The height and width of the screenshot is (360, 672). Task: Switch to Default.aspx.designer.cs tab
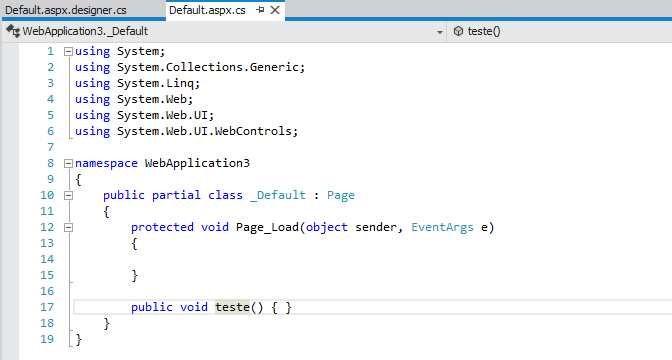(66, 10)
